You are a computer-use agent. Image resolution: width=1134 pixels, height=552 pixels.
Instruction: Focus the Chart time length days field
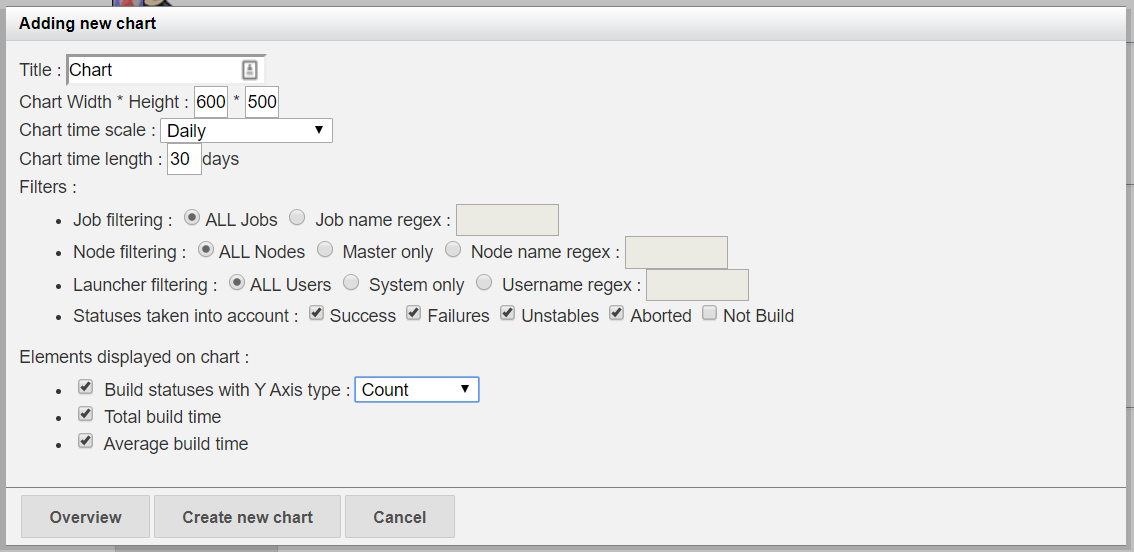(x=184, y=159)
